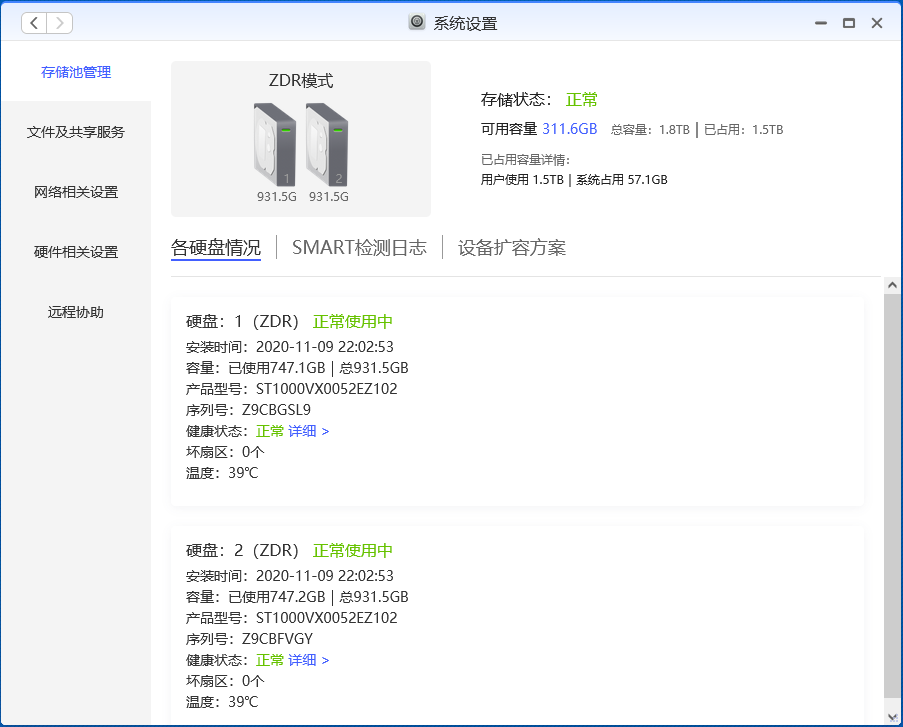The width and height of the screenshot is (903, 727).
Task: Click the system settings gear icon in title
Action: coord(417,22)
